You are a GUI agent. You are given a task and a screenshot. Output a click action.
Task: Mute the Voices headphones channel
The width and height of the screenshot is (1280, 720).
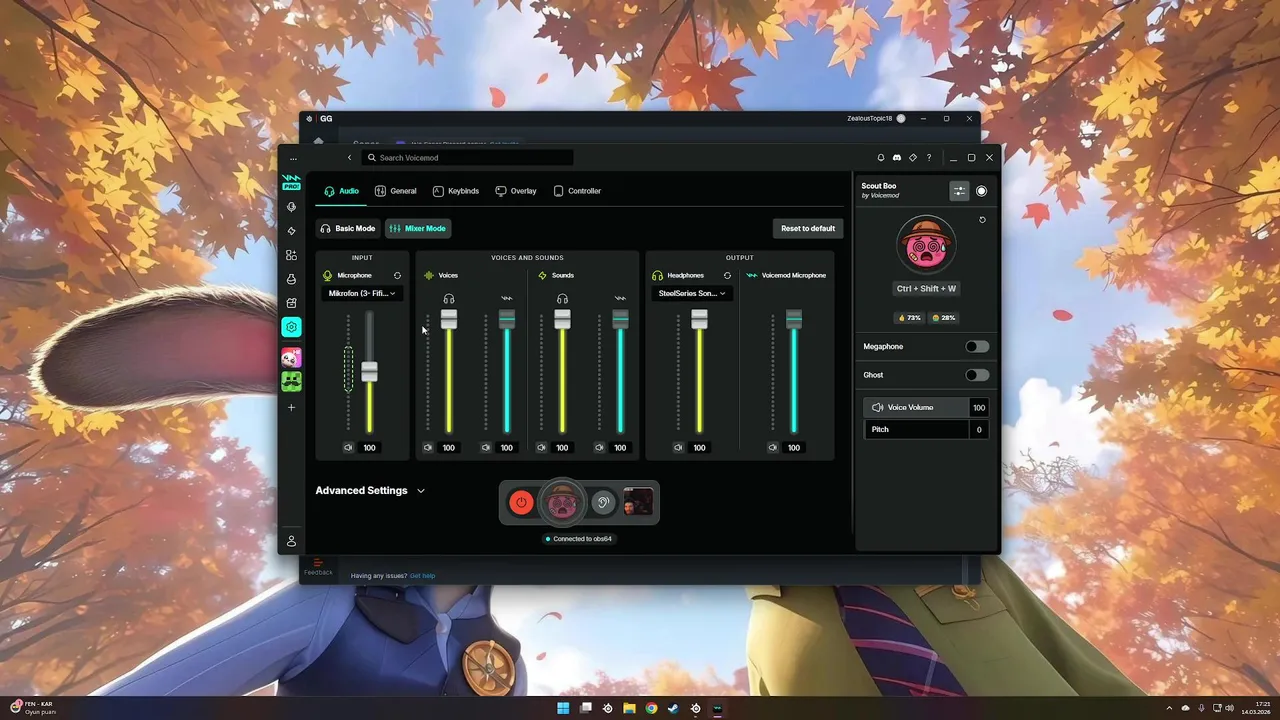tap(427, 448)
